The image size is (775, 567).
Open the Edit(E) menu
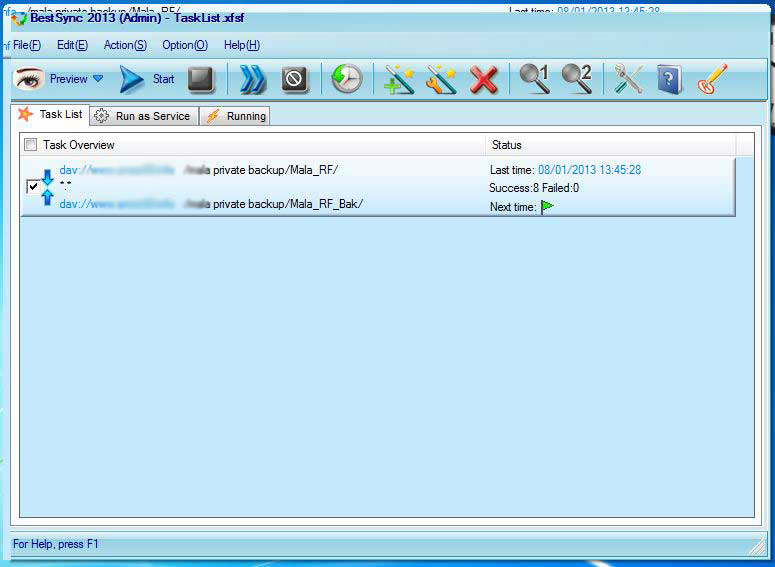click(72, 45)
